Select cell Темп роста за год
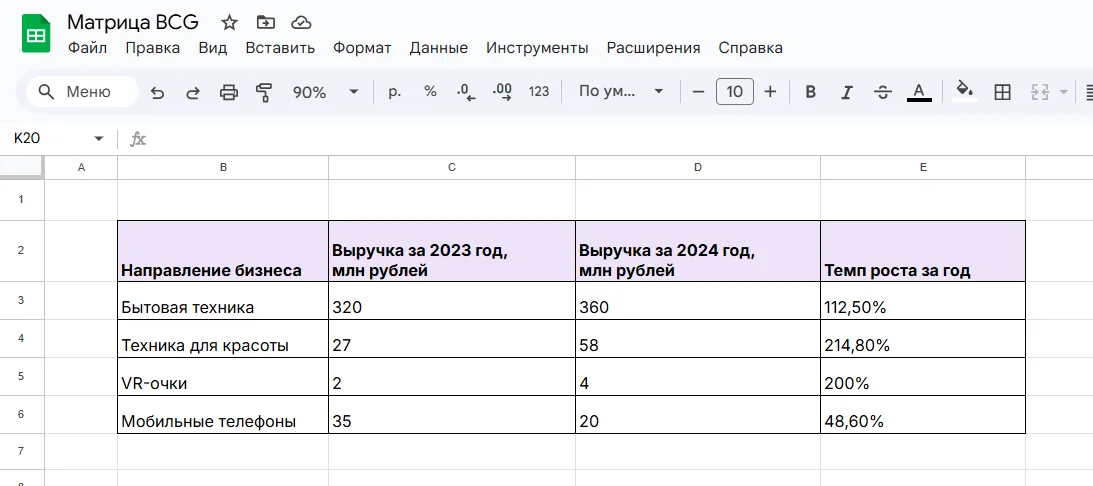 (x=923, y=252)
